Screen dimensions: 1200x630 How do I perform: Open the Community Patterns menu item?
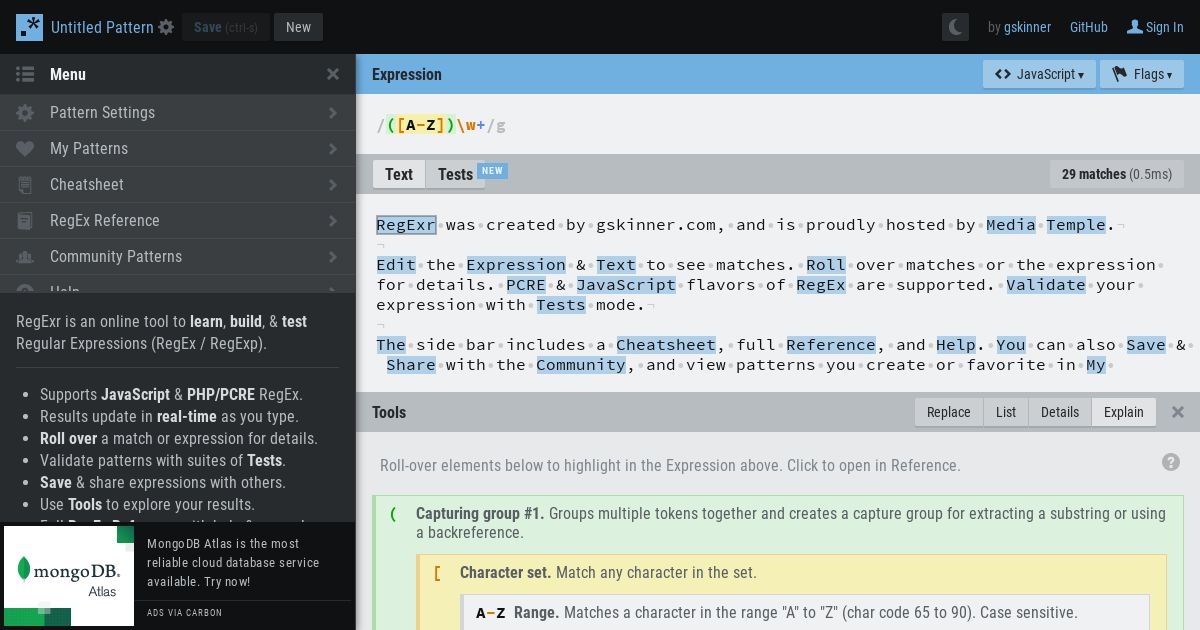[177, 257]
